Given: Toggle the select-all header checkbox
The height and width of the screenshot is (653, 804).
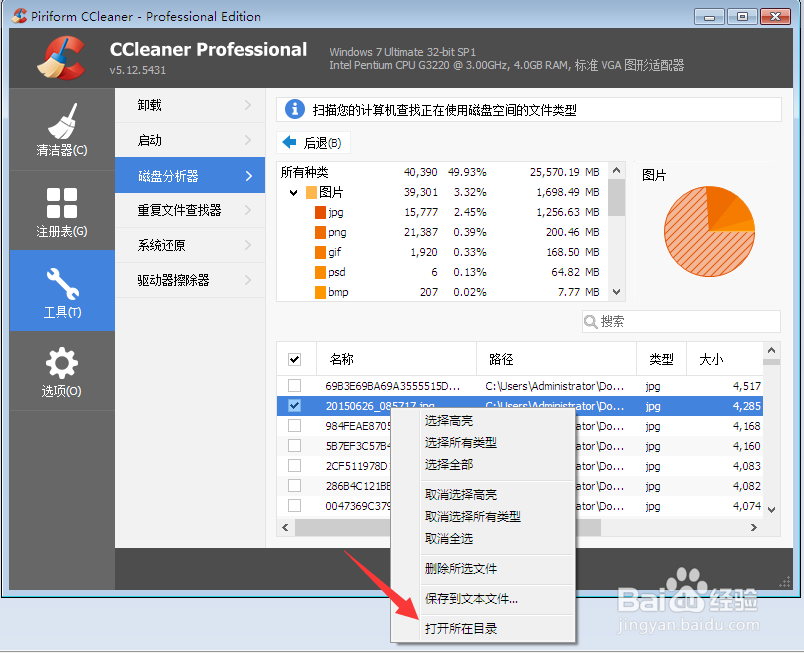Looking at the screenshot, I should click(x=294, y=359).
